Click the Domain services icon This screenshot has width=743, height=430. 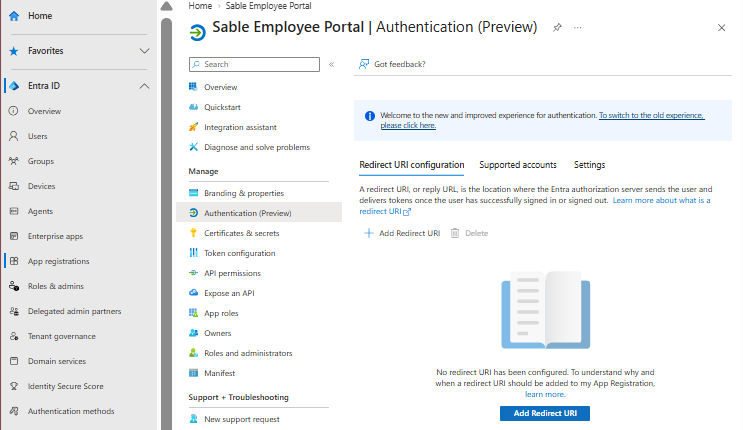(14, 361)
